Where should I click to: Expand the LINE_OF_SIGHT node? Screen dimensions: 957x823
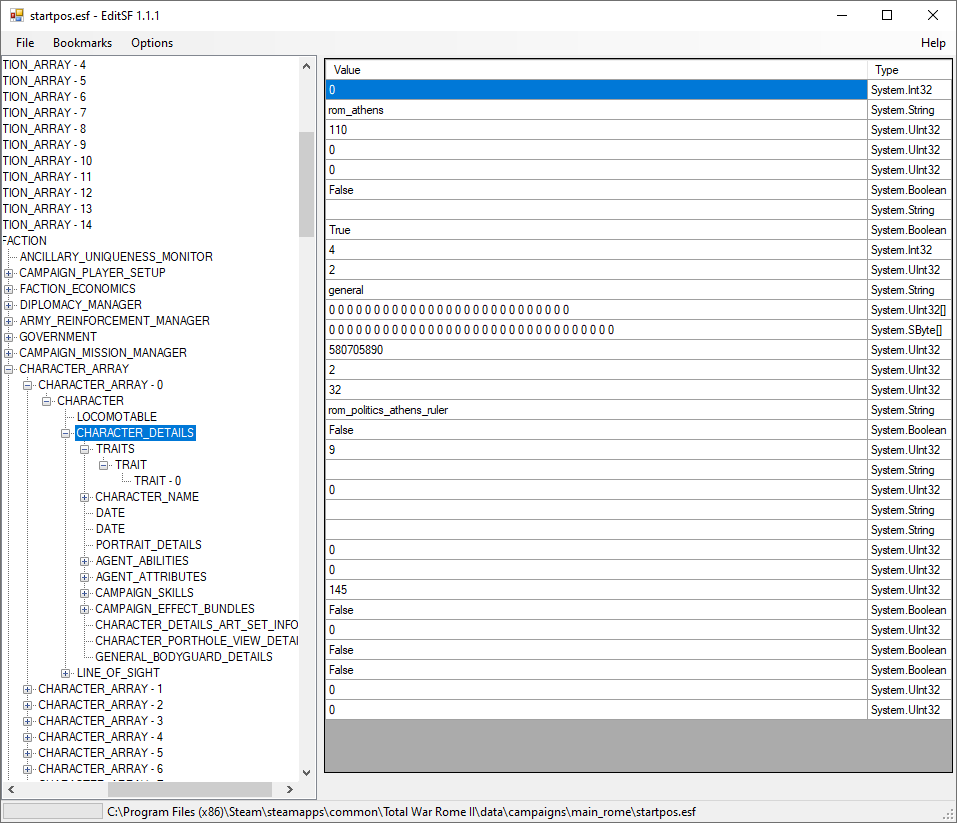(x=65, y=673)
